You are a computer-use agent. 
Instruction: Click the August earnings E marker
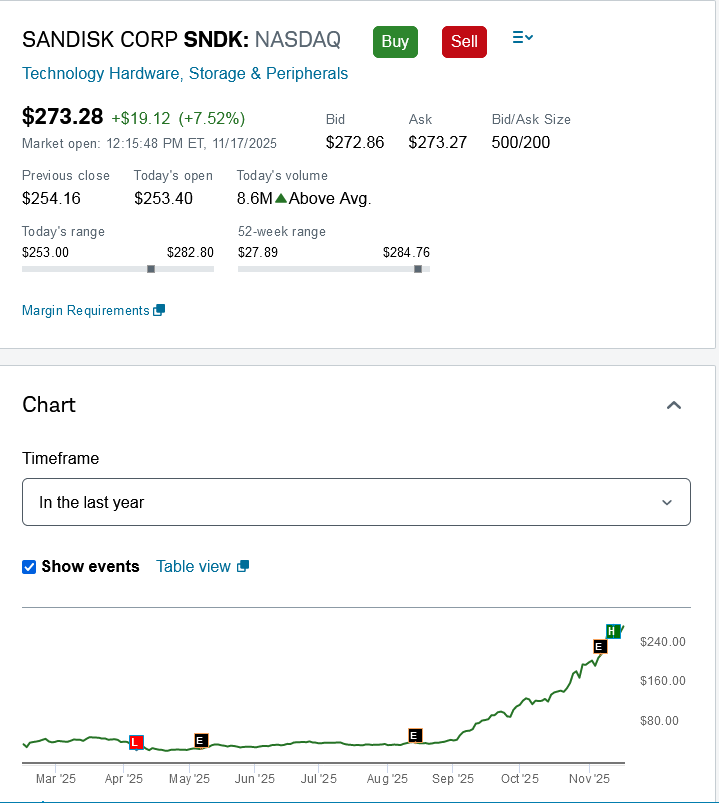[x=415, y=736]
